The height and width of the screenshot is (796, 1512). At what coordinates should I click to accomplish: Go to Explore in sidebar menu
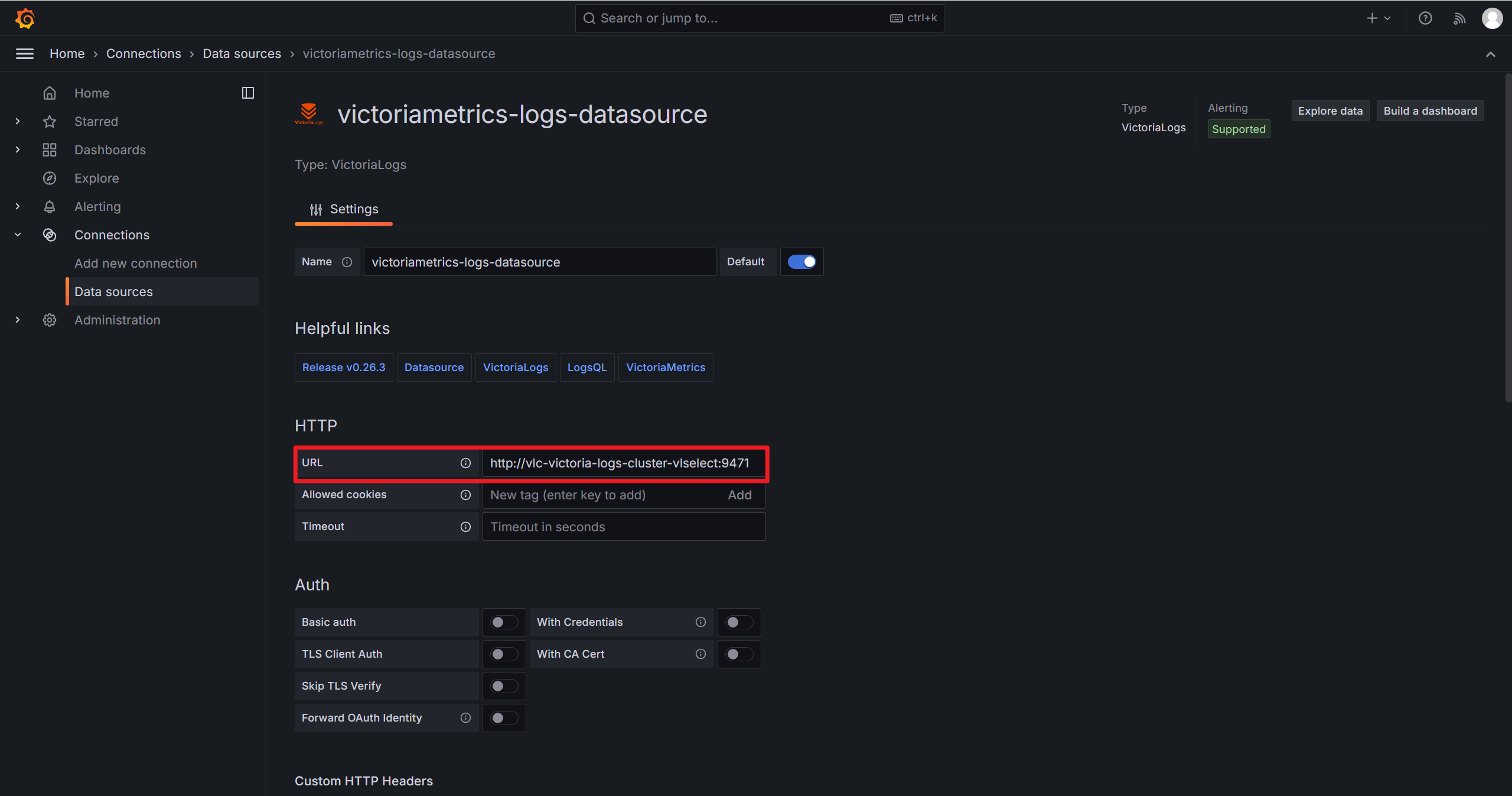[x=97, y=178]
